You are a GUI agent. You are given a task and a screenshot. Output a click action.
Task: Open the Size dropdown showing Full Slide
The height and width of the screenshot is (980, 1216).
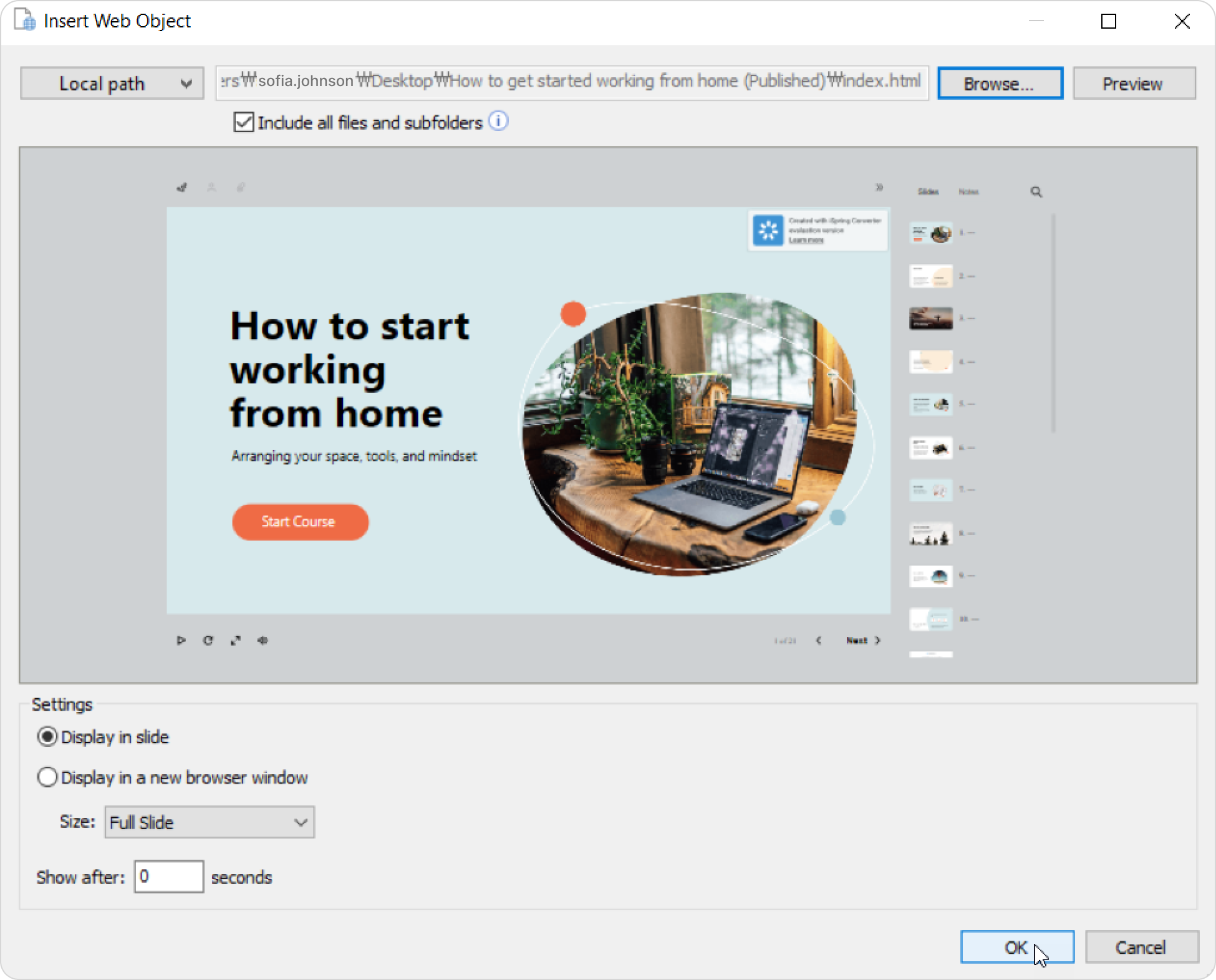pyautogui.click(x=210, y=822)
